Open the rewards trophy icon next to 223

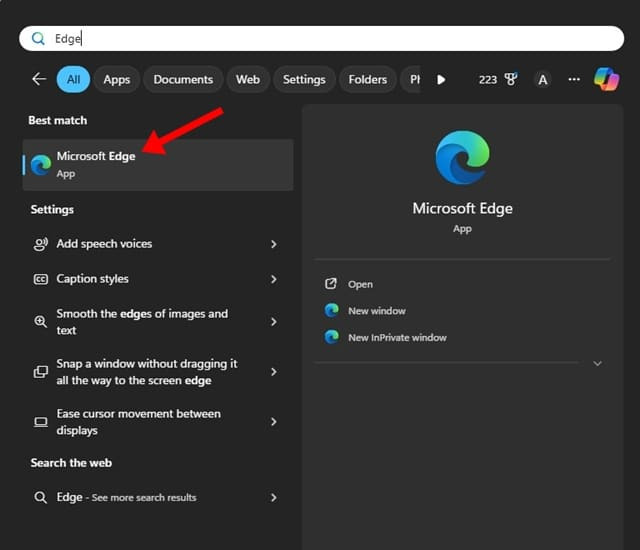point(511,79)
